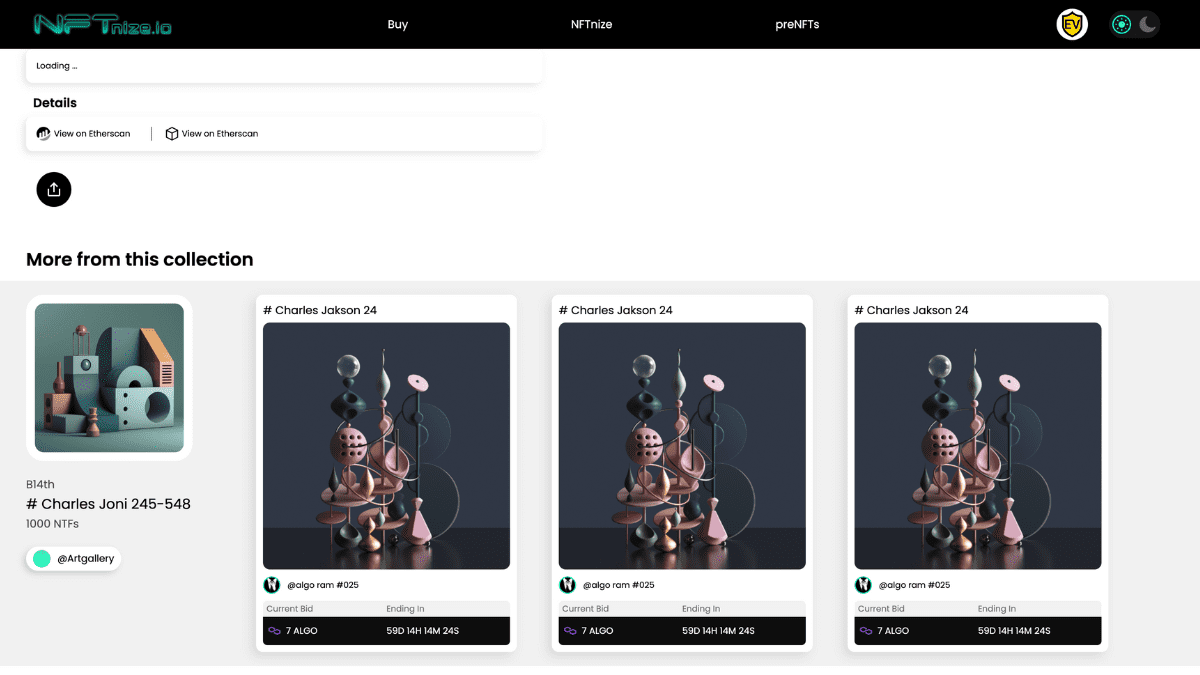Screen dimensions: 1200x675
Task: Go to the preNFTs page
Action: pyautogui.click(x=797, y=24)
